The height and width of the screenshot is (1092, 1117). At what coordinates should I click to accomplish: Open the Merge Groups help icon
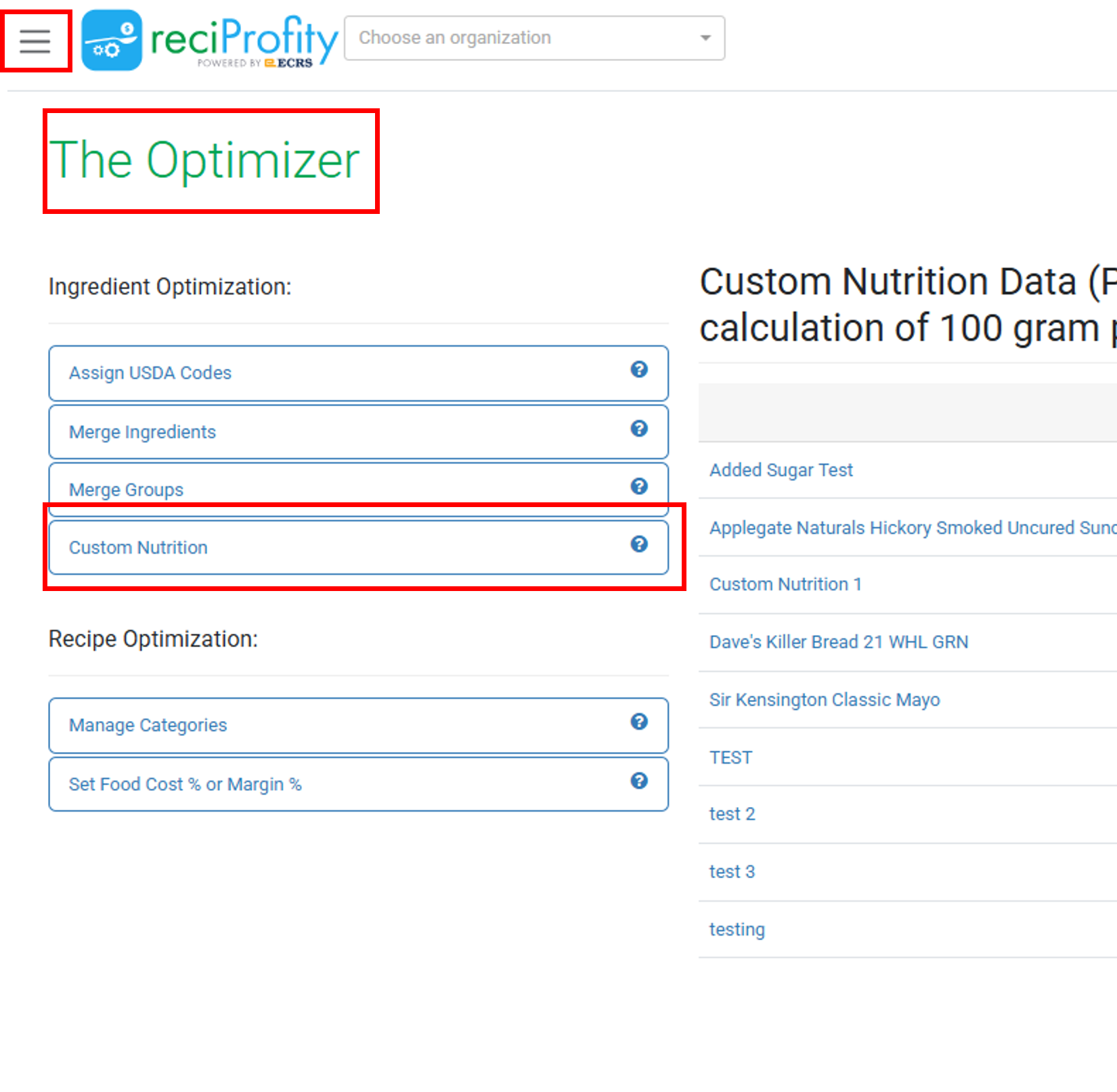pos(638,486)
